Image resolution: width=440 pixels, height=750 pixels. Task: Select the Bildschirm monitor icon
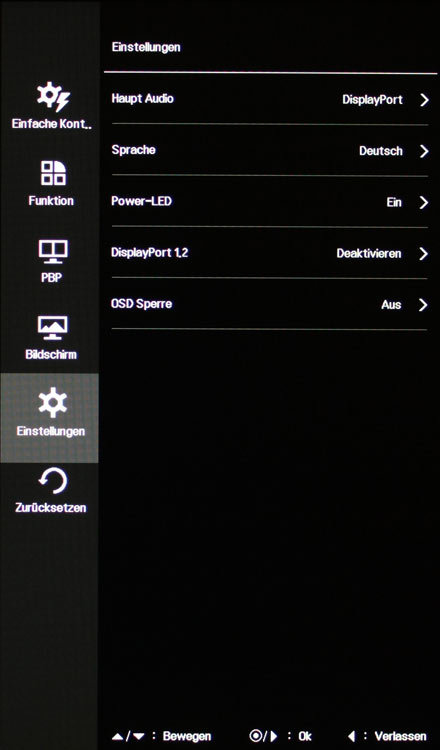point(53,329)
